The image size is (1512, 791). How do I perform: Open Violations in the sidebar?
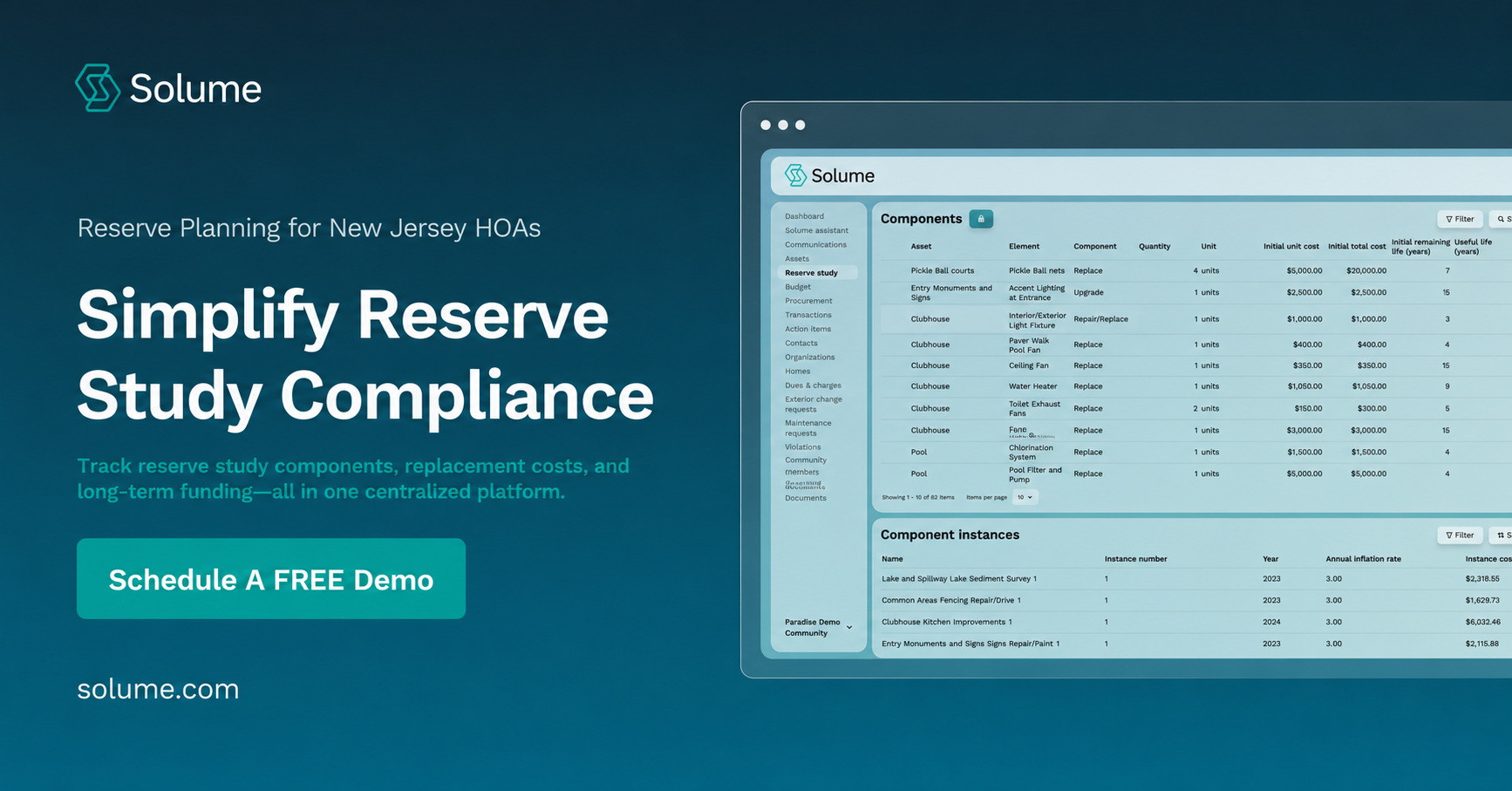tap(803, 447)
